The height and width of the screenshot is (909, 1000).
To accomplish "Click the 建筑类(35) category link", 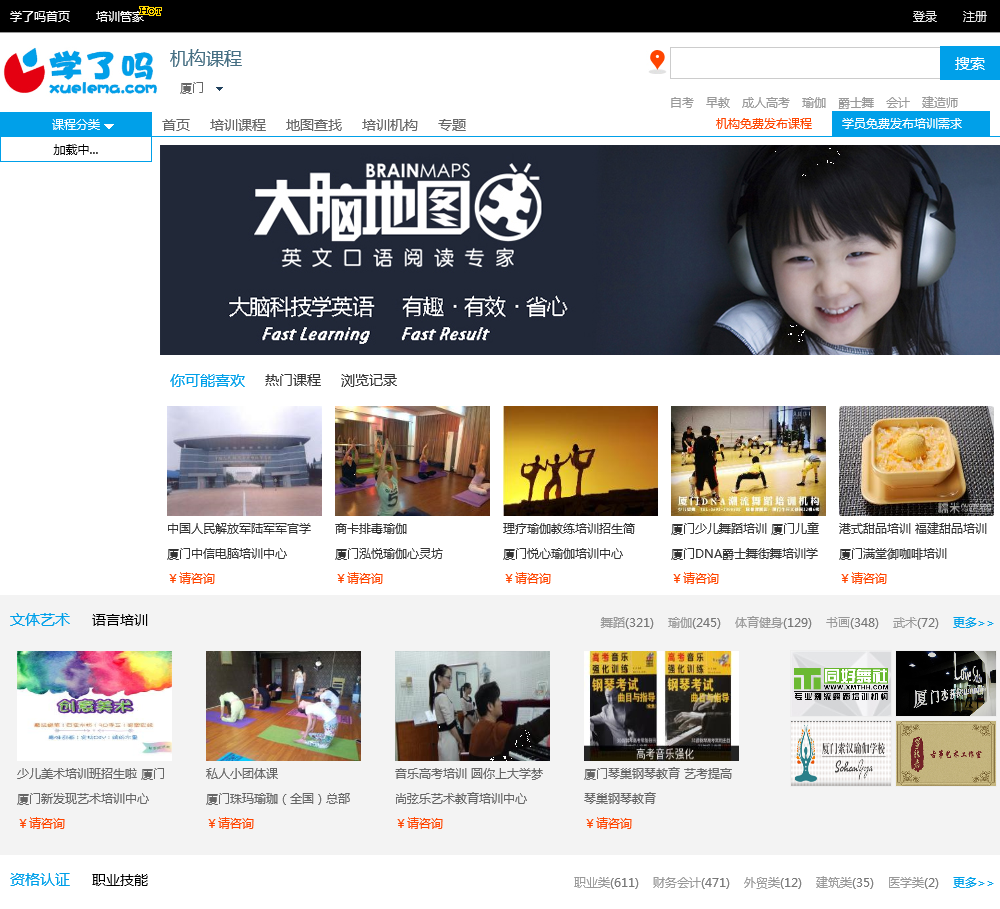I will pyautogui.click(x=844, y=883).
